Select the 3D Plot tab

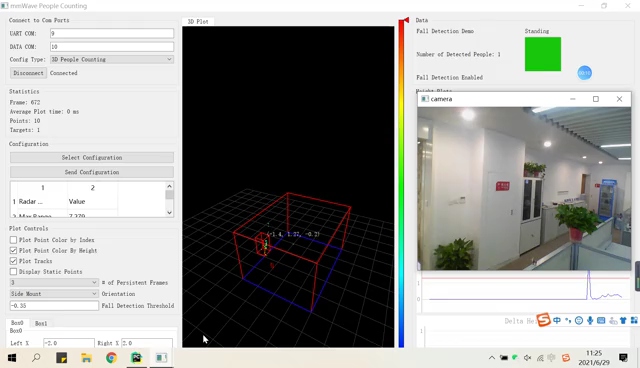coord(198,22)
